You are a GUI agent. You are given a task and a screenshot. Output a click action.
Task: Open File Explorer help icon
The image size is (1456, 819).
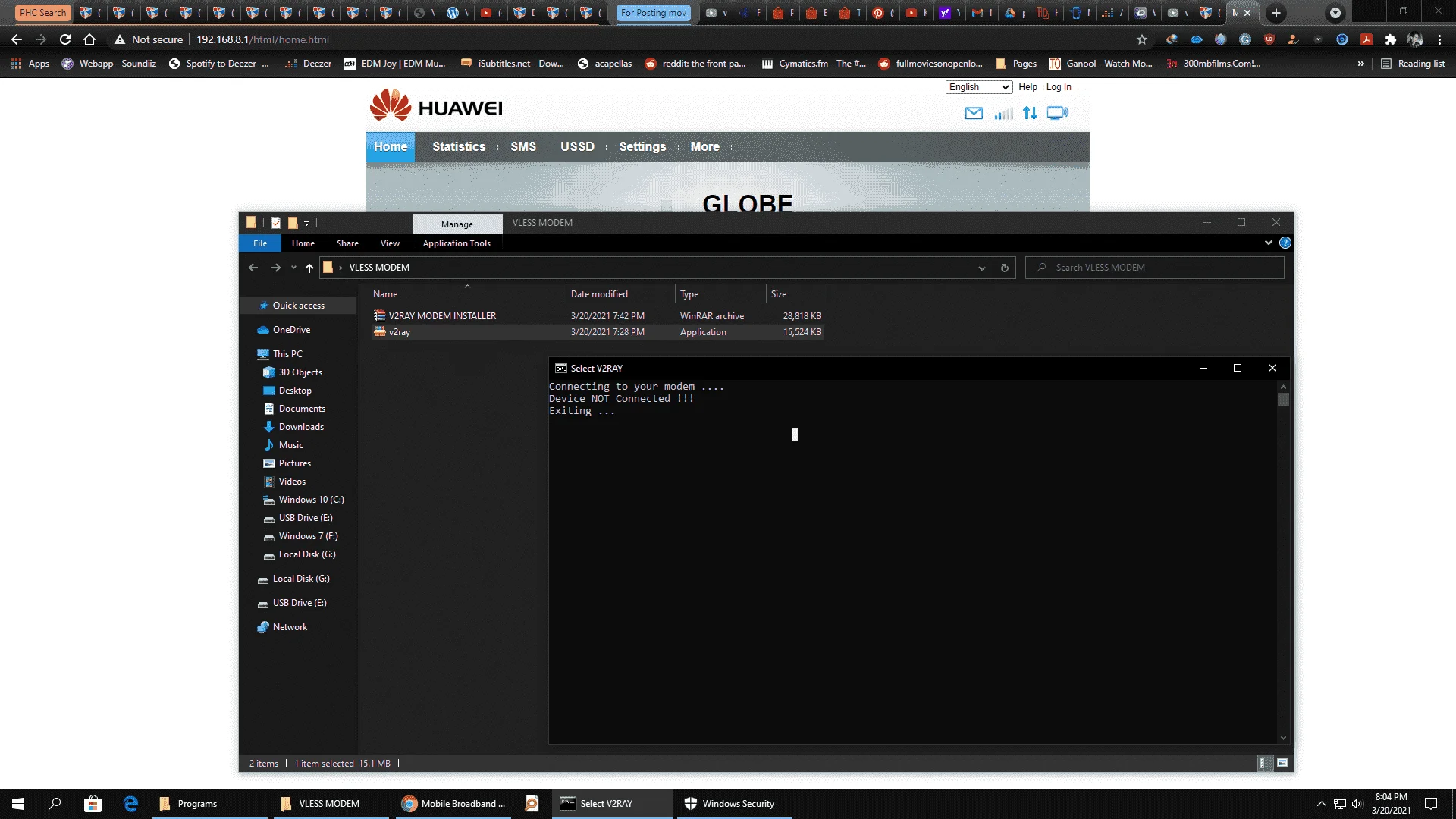1285,243
